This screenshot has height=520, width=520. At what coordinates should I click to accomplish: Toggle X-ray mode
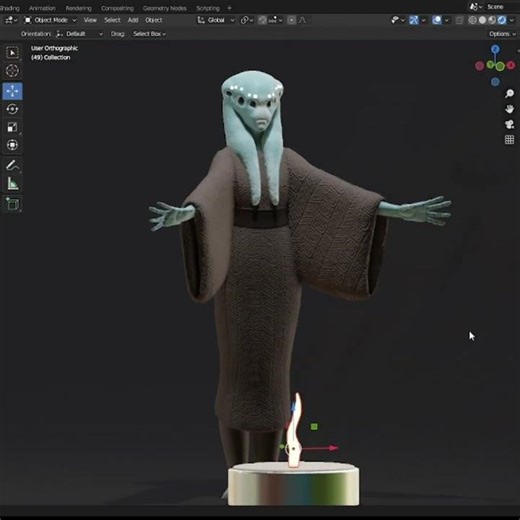point(459,20)
